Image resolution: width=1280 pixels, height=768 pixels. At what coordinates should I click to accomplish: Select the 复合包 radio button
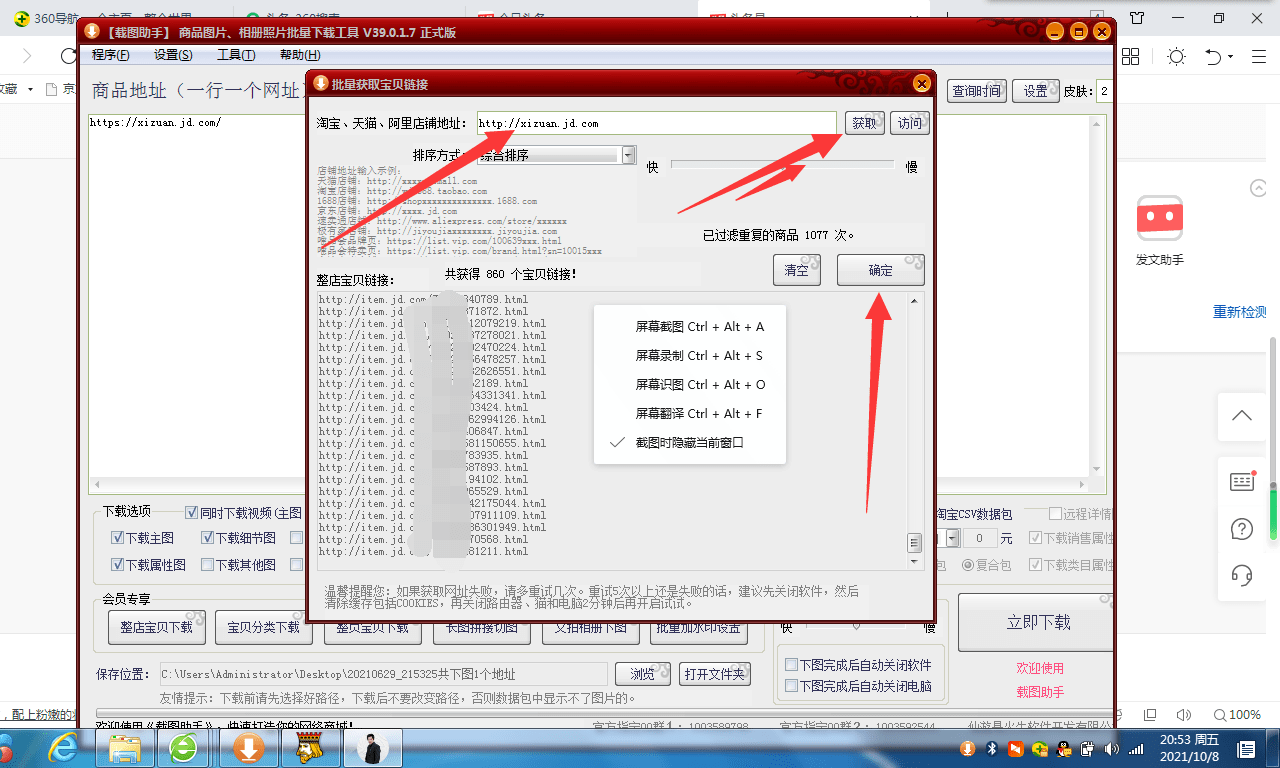point(968,565)
